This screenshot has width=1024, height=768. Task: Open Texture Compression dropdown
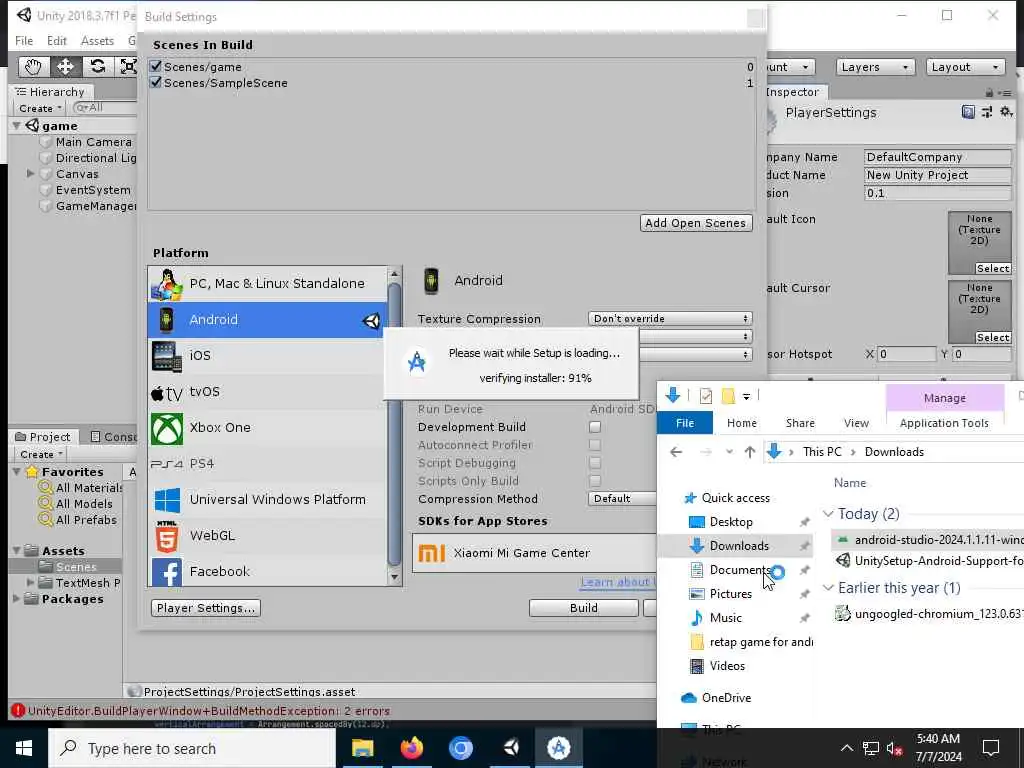click(670, 319)
